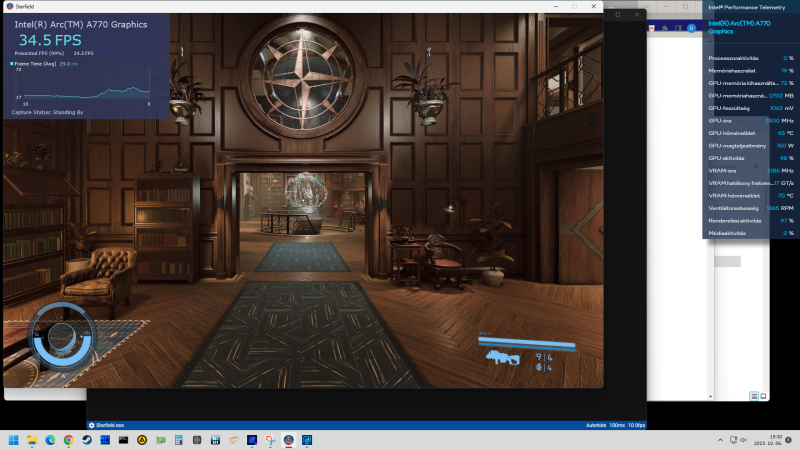Open the equalizer bars taskbar icon

pyautogui.click(x=215, y=440)
